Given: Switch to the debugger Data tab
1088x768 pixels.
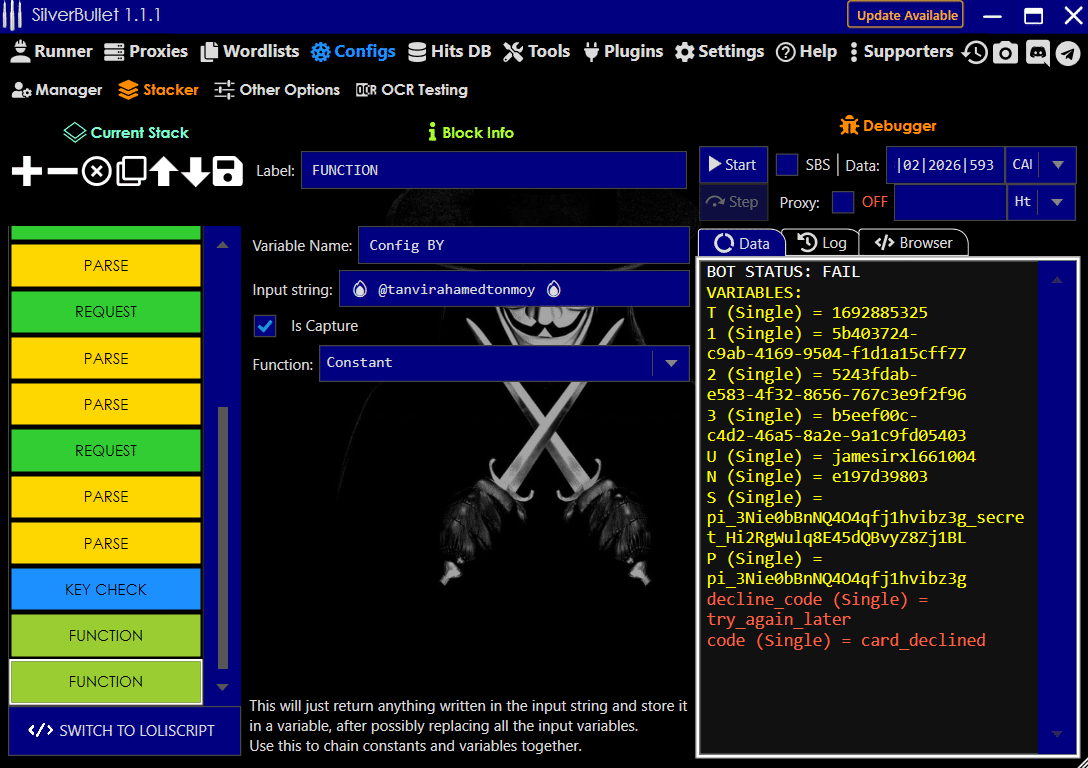Looking at the screenshot, I should 742,243.
